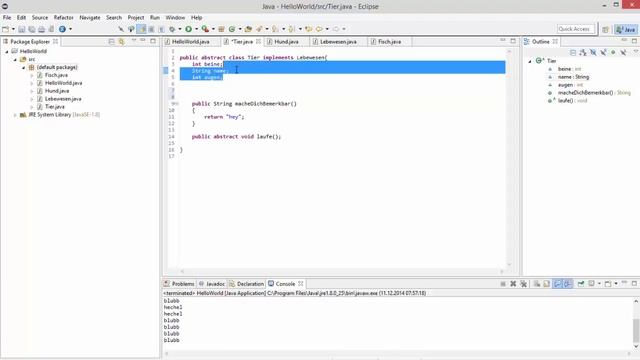Open the Refactor menu
Screen dimensions: 640x360
[x=64, y=18]
